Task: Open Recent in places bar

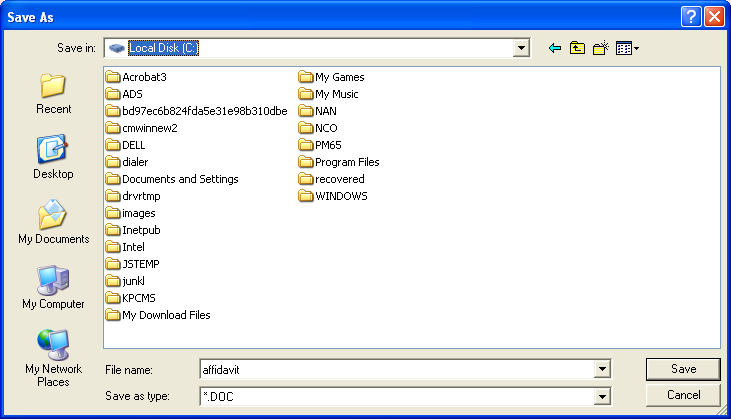Action: click(x=53, y=93)
